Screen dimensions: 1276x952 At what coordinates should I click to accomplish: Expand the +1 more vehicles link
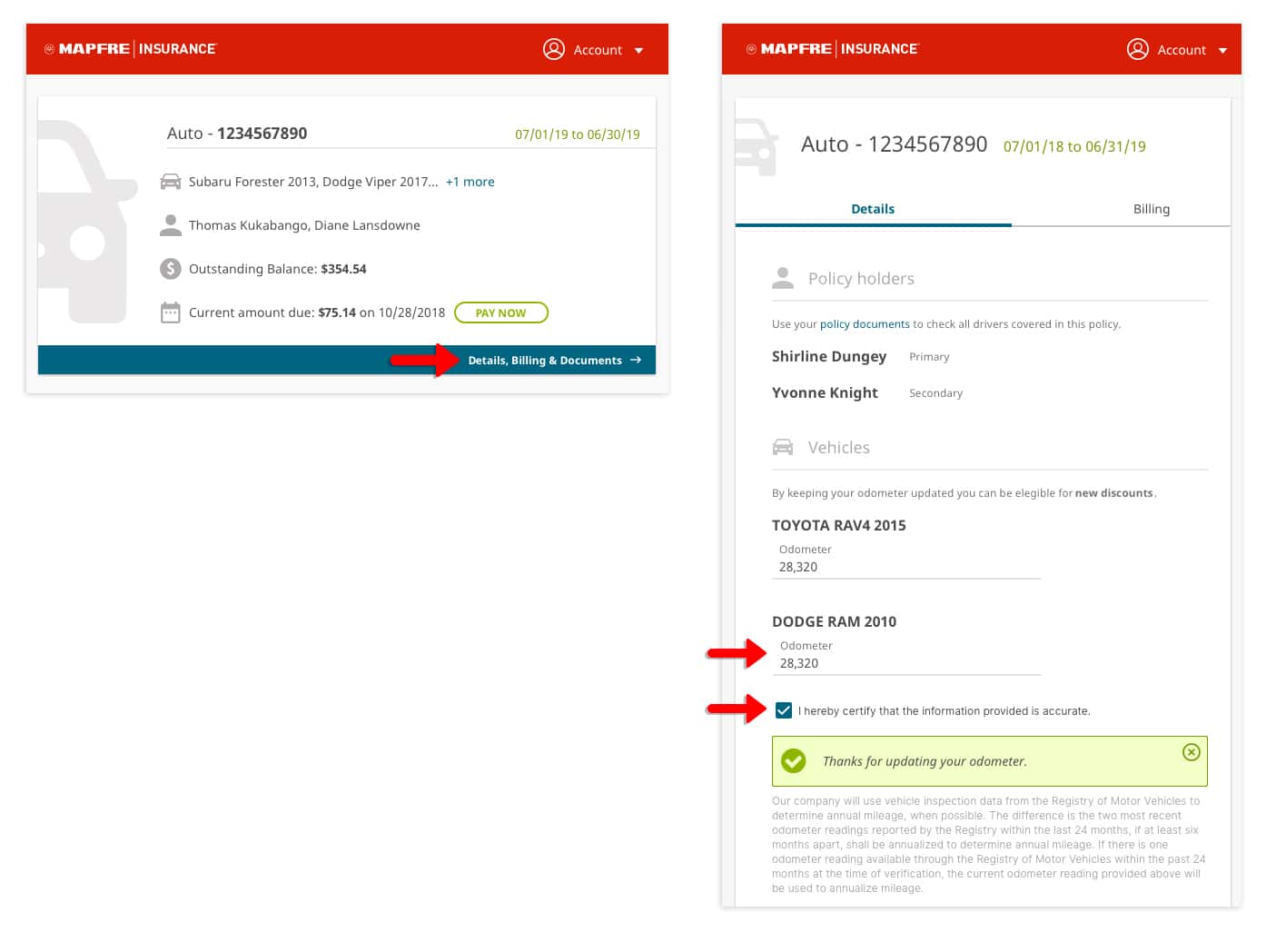click(x=470, y=182)
